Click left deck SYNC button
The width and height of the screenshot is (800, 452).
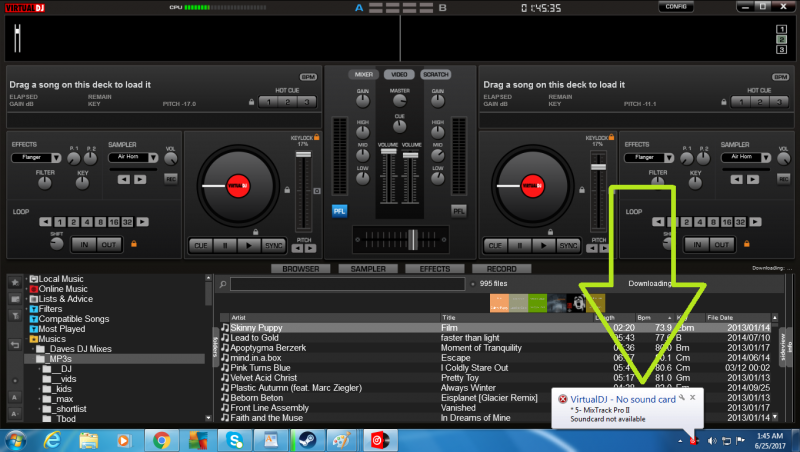point(273,245)
